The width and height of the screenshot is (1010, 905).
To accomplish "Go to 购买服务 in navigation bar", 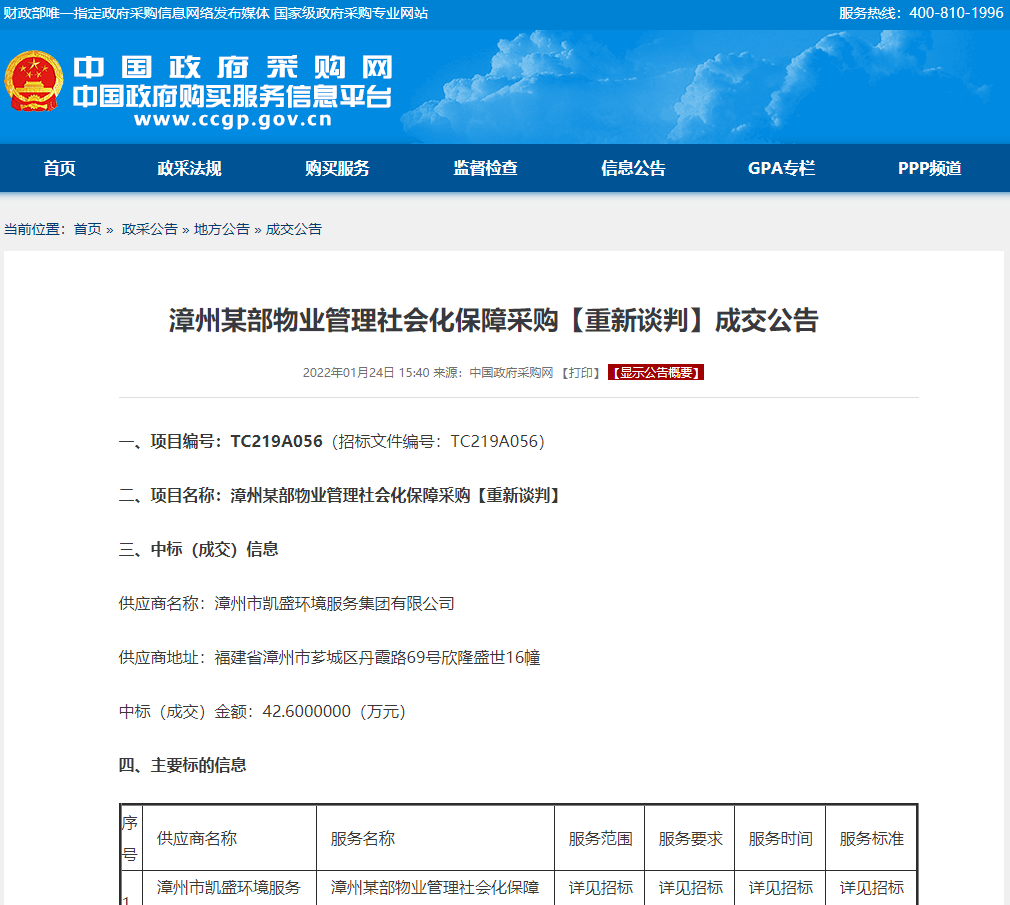I will (x=337, y=169).
